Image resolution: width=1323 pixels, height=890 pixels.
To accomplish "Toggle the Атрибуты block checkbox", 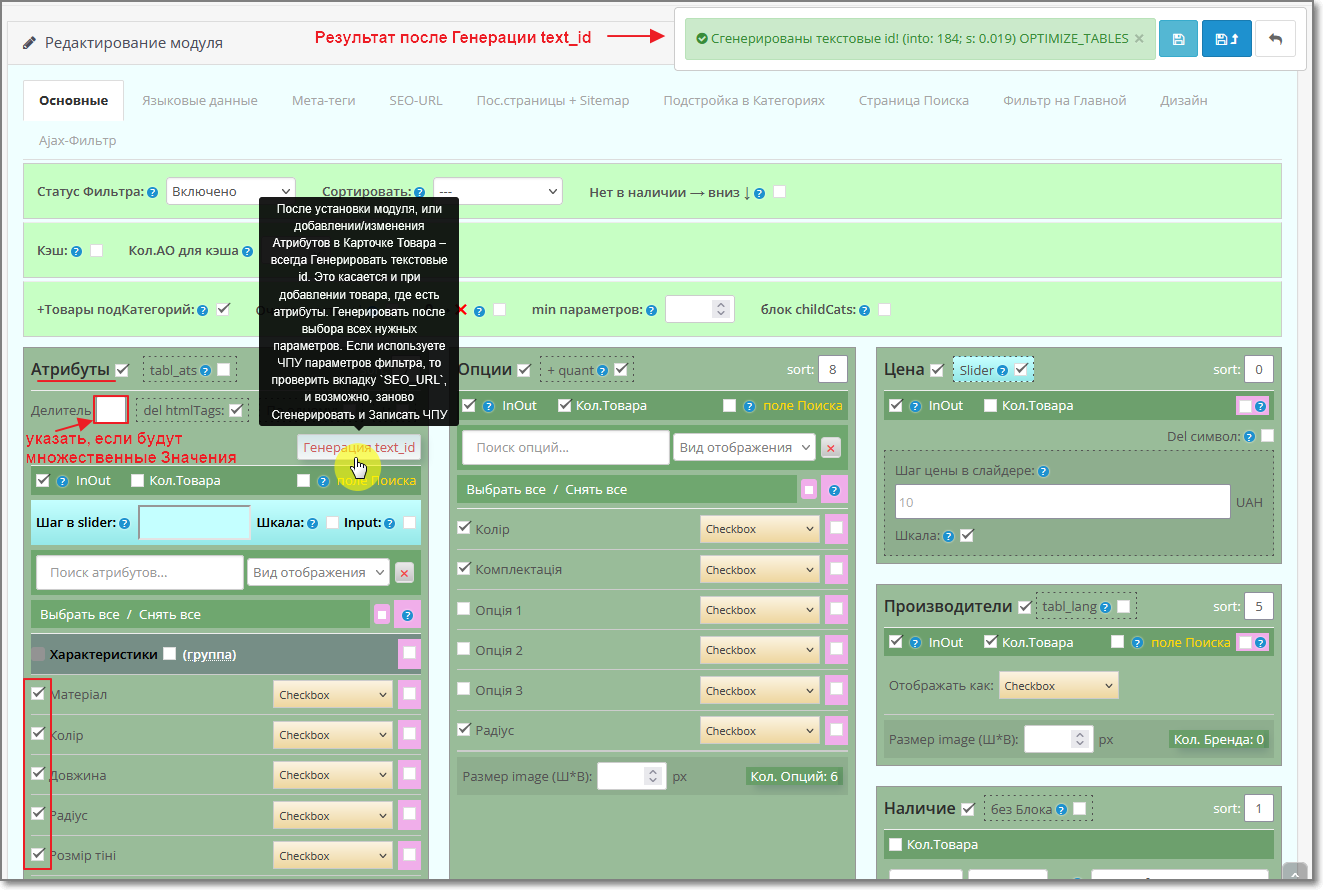I will pyautogui.click(x=122, y=370).
